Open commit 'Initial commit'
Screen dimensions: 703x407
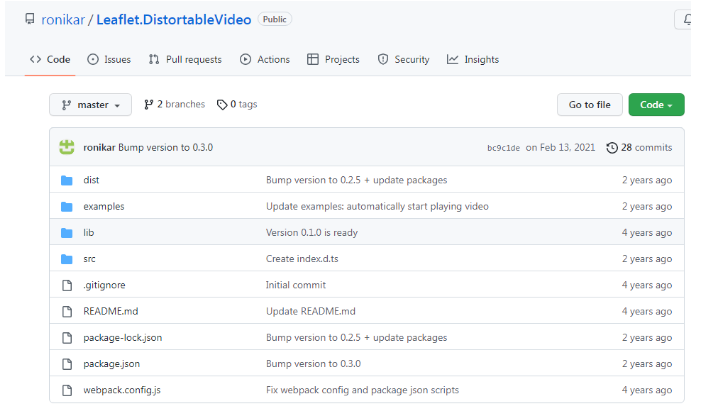[x=296, y=285]
